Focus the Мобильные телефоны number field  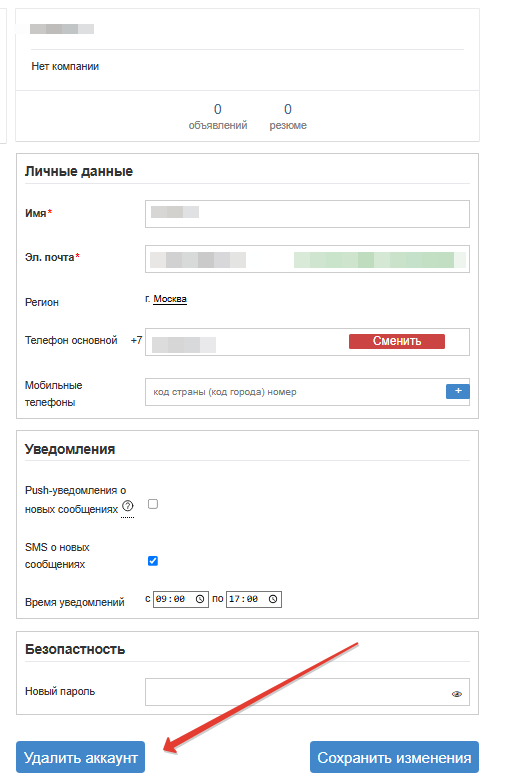pos(295,391)
